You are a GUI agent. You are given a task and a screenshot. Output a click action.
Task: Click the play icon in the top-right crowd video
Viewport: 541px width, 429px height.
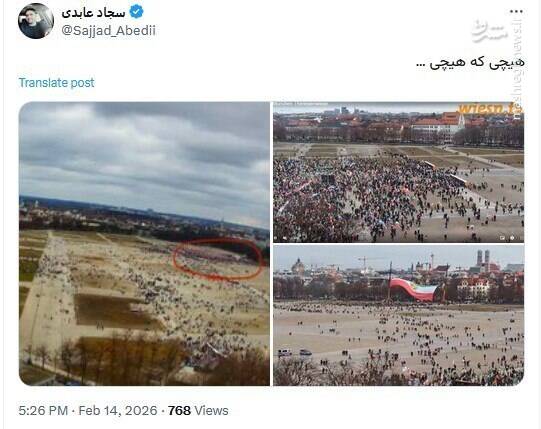point(276,238)
